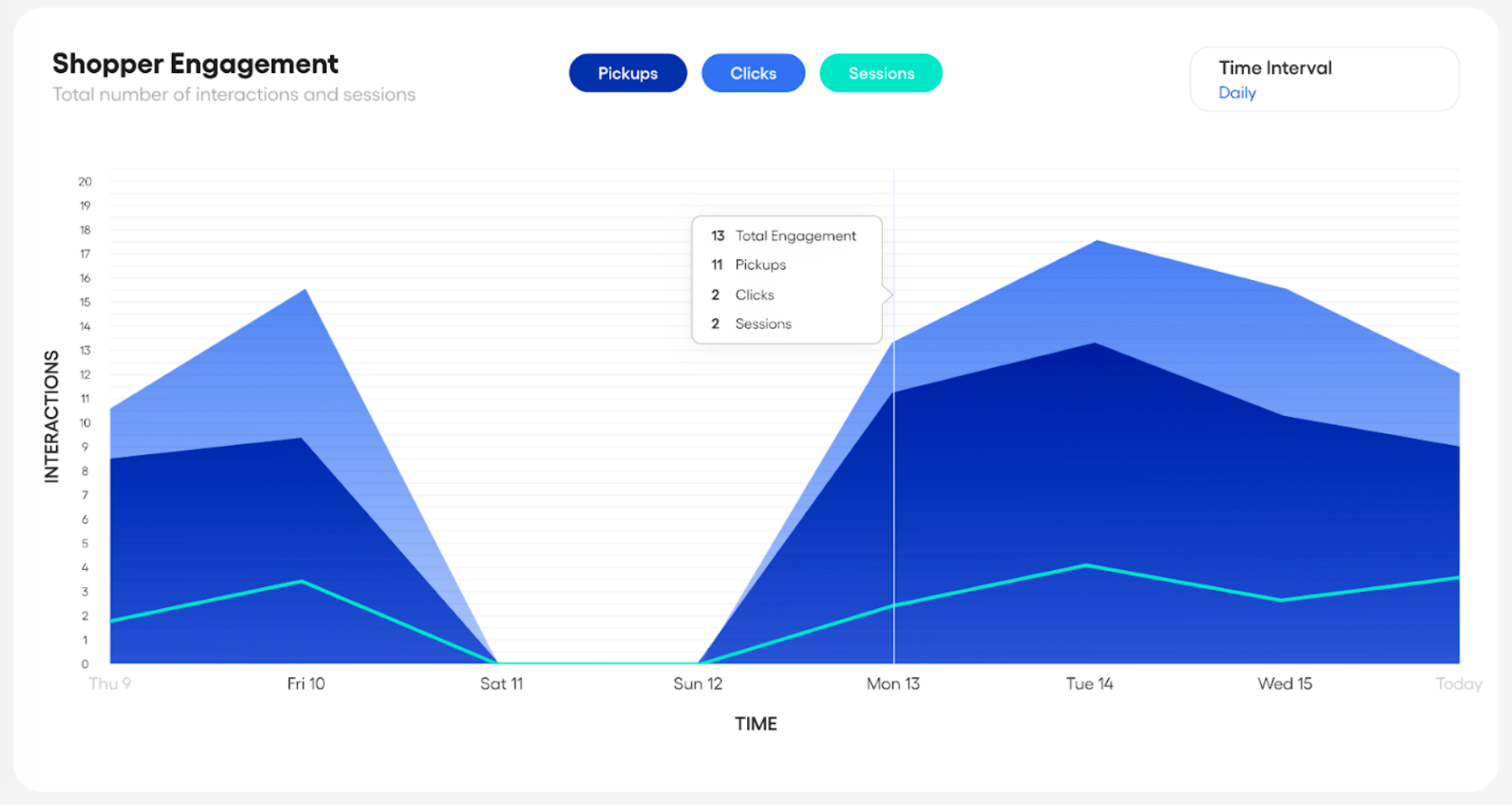Click the Sessions row in tooltip
Image resolution: width=1512 pixels, height=805 pixels.
click(751, 323)
